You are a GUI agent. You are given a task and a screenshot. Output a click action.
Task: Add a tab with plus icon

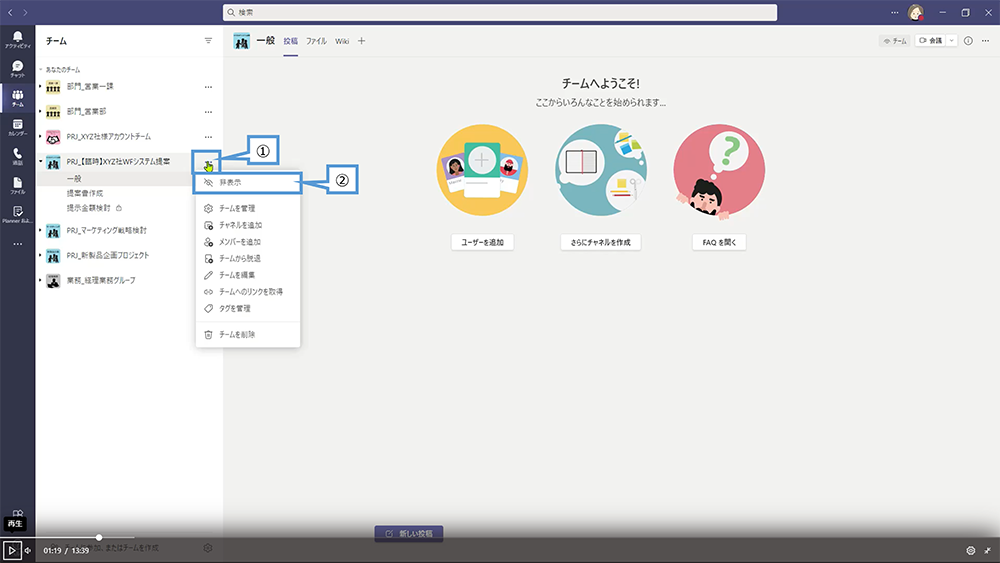pyautogui.click(x=362, y=41)
